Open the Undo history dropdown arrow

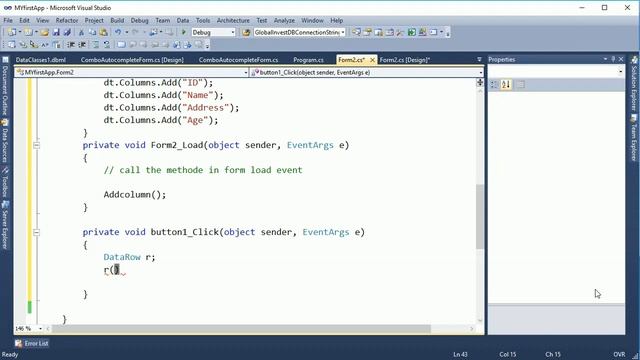tap(127, 32)
